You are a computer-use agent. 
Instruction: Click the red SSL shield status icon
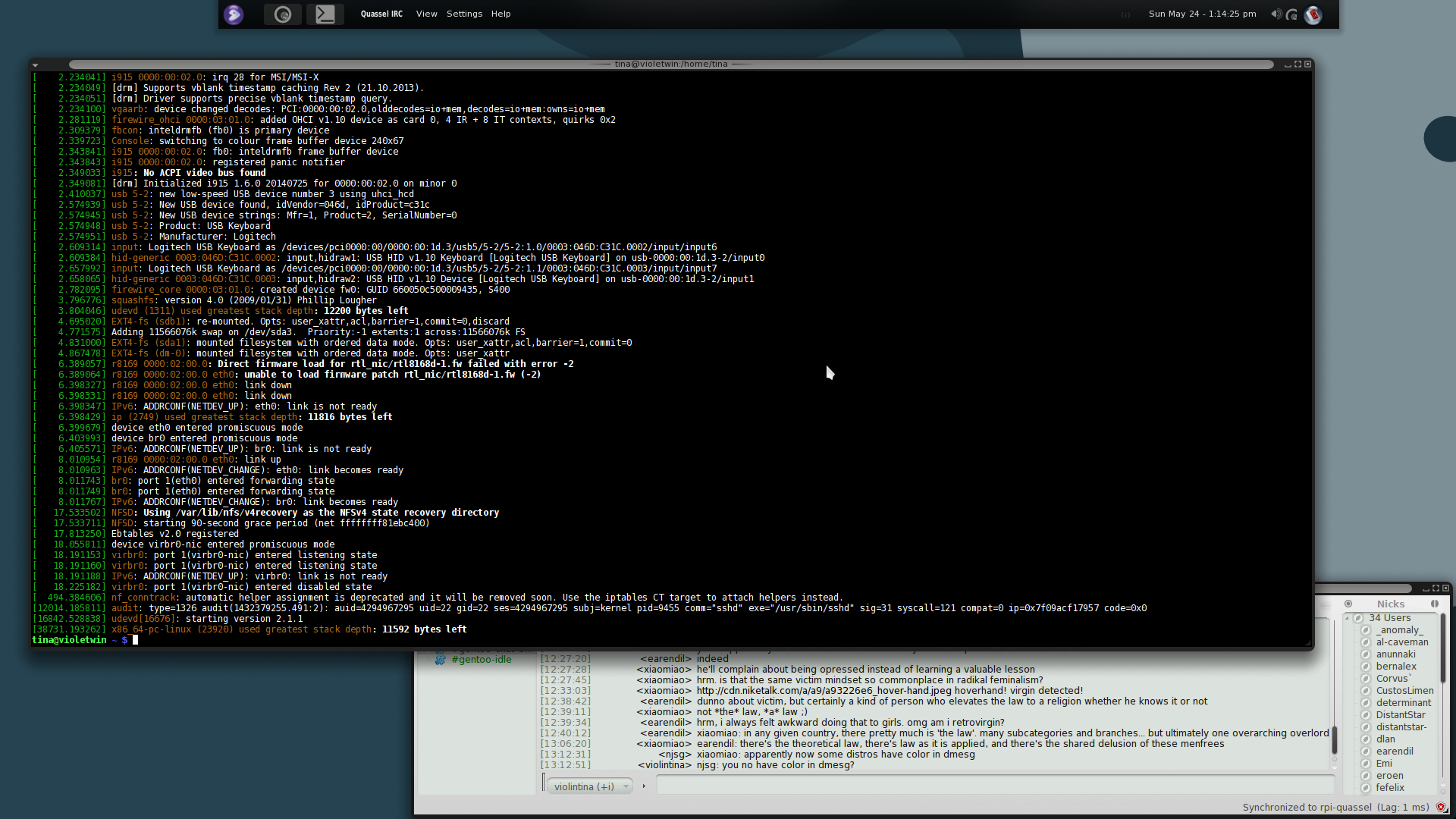(1441, 807)
